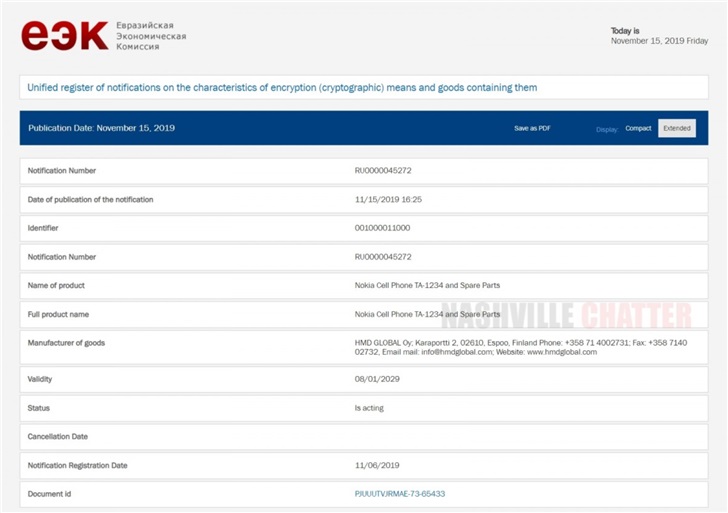The width and height of the screenshot is (728, 513).
Task: Click the empty Cancellation Date row
Action: tap(364, 437)
